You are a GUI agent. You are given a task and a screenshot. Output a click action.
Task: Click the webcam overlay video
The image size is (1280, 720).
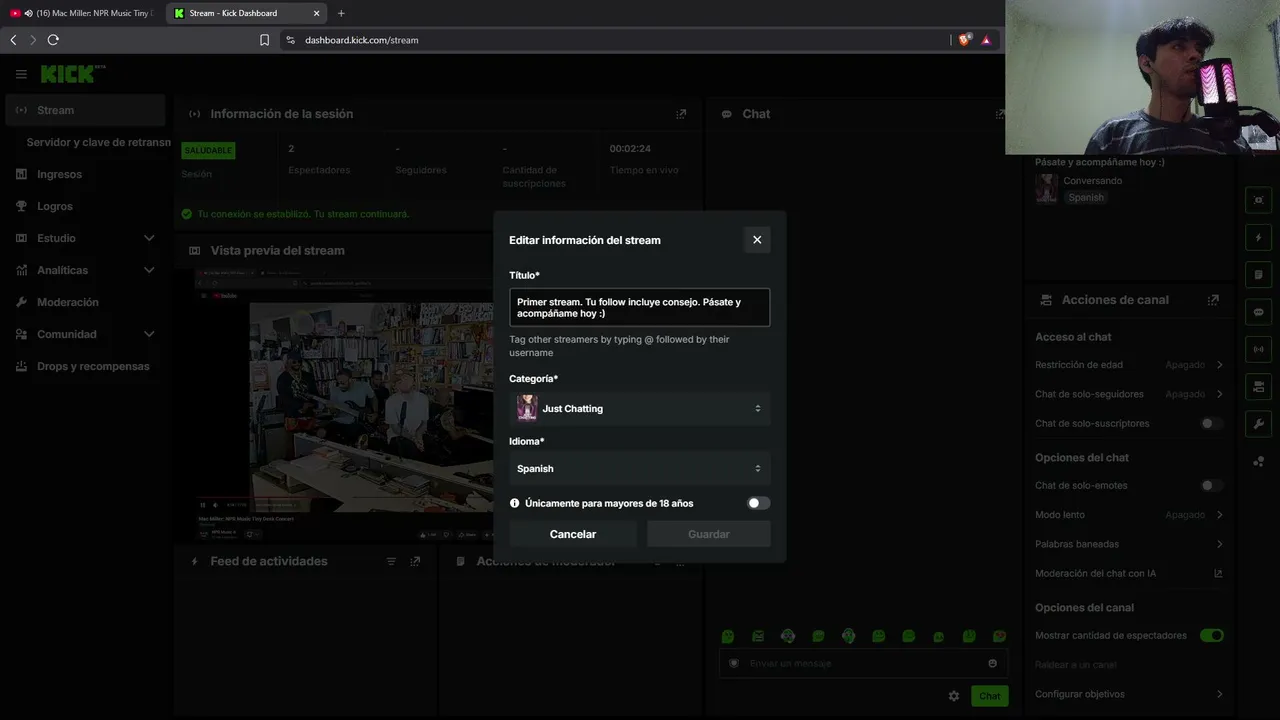(1142, 77)
